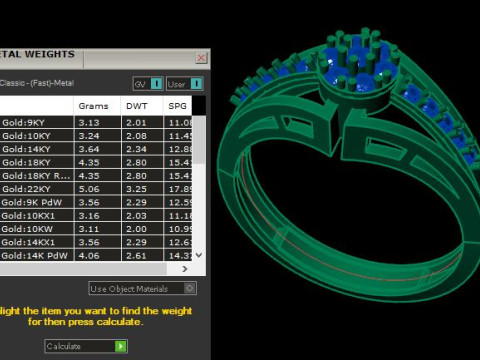Screen dimensions: 480x360
Task: Select the Gold:22KY row
Action: [96, 189]
